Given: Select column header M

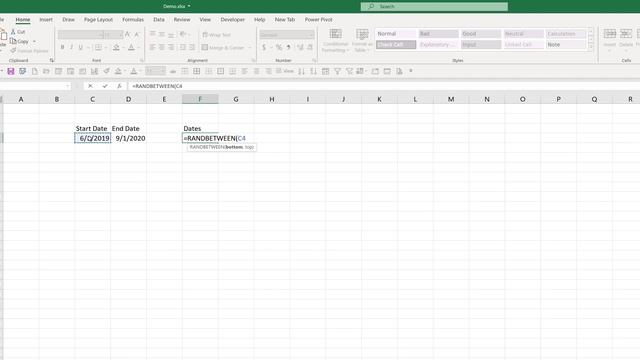Looking at the screenshot, I should tap(451, 99).
